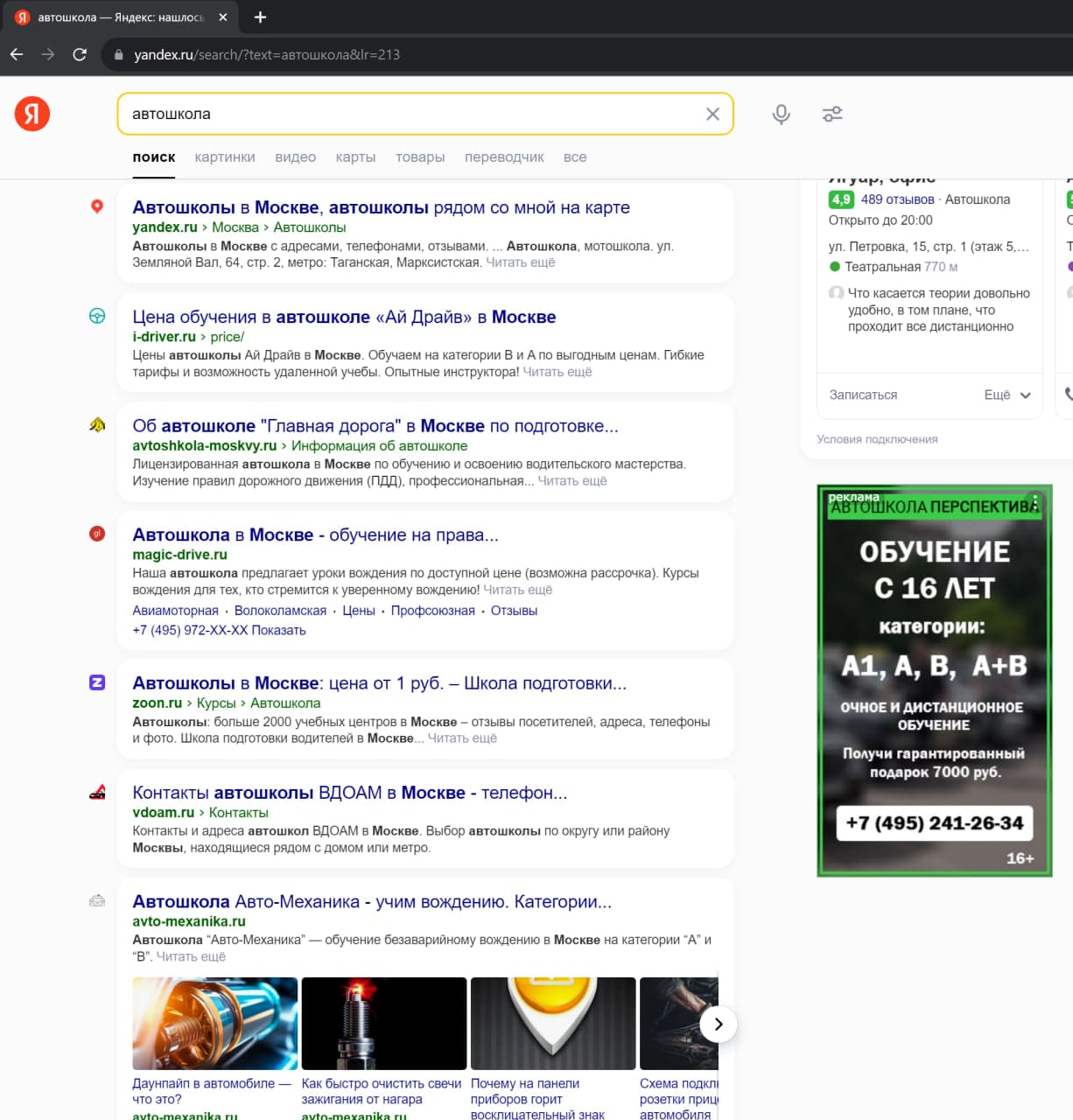
Task: Click the Zoon purple Z favicon
Action: click(x=97, y=682)
